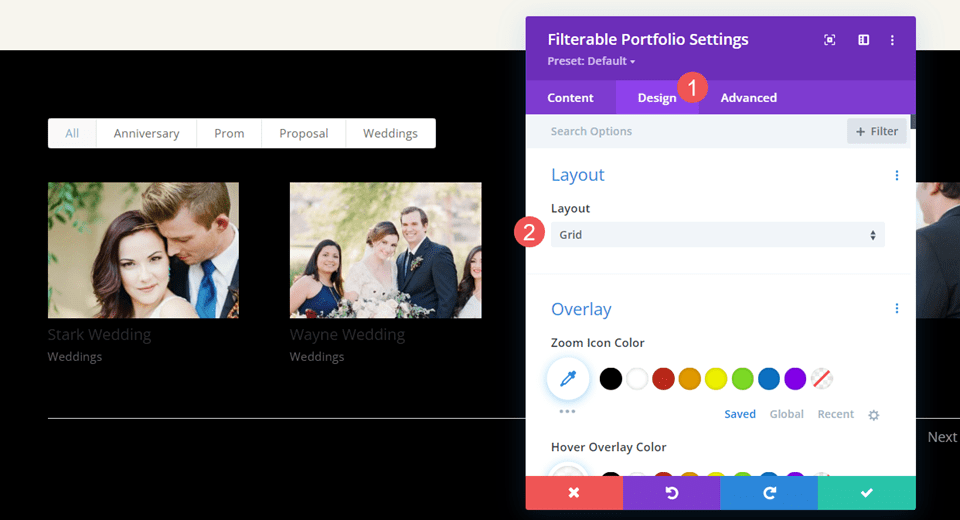Image resolution: width=960 pixels, height=520 pixels.
Task: Pick the blue Zoom Icon Color swatch
Action: click(768, 379)
